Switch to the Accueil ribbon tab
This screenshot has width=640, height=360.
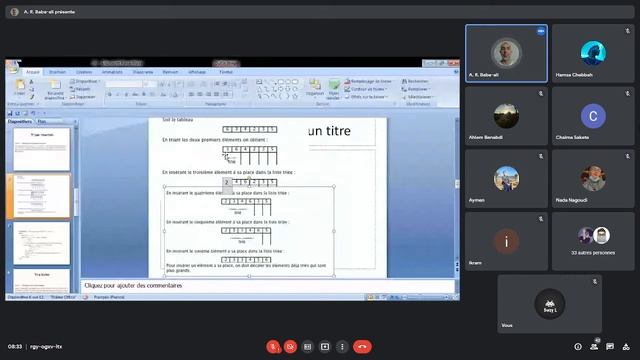coord(33,72)
